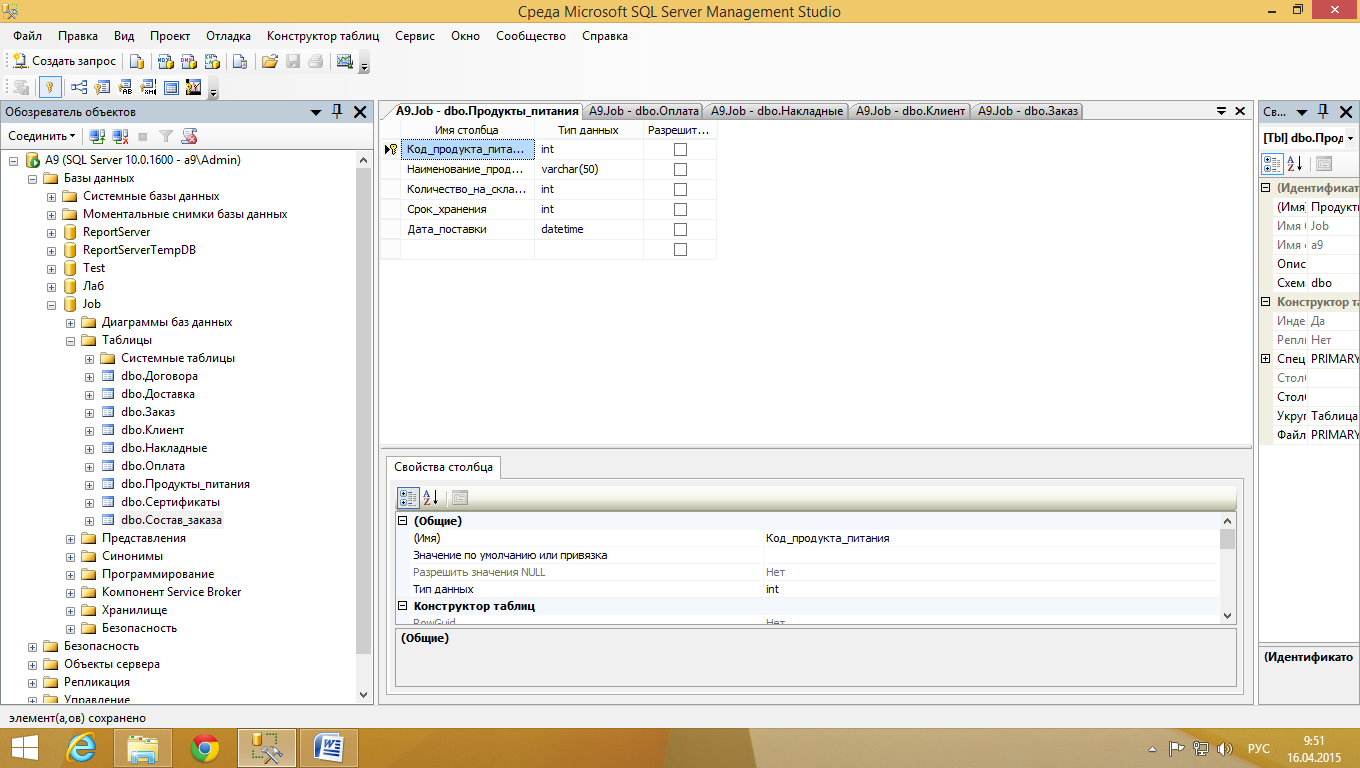Allow NULL for Количество_на_скла column
Image resolution: width=1360 pixels, height=768 pixels.
point(680,189)
